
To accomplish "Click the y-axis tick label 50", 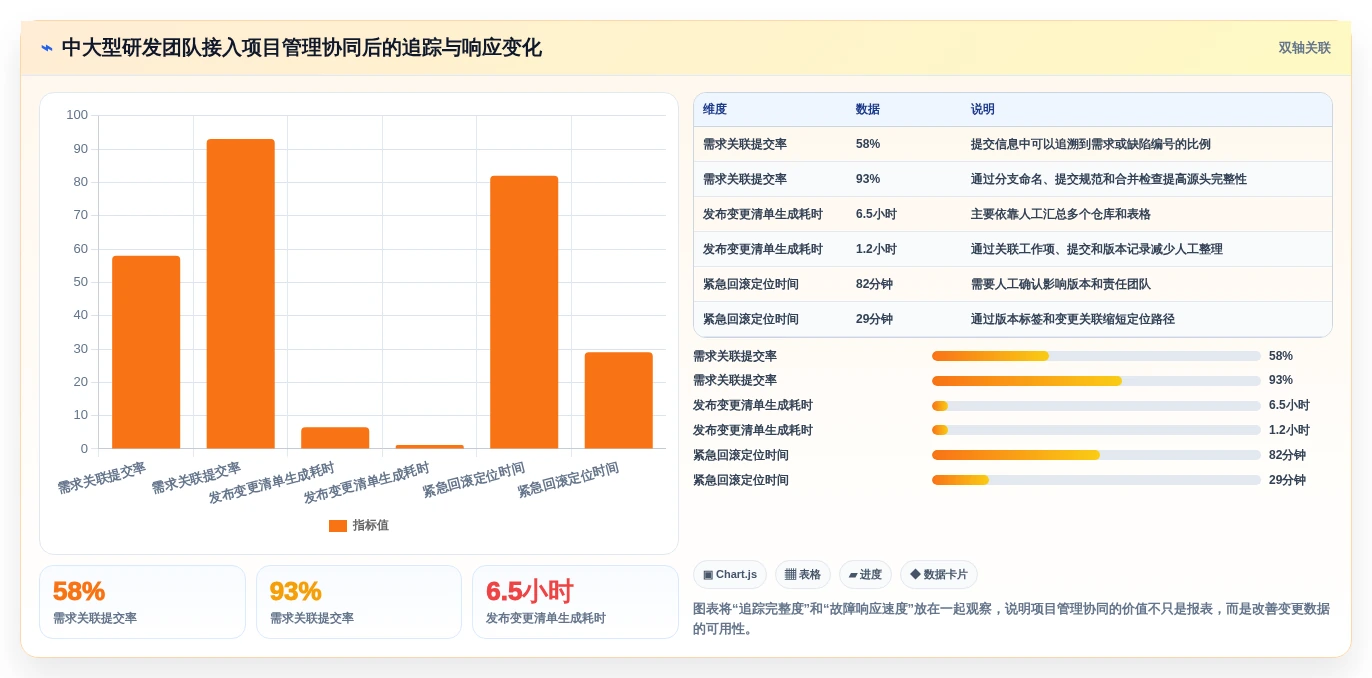I will (x=81, y=282).
